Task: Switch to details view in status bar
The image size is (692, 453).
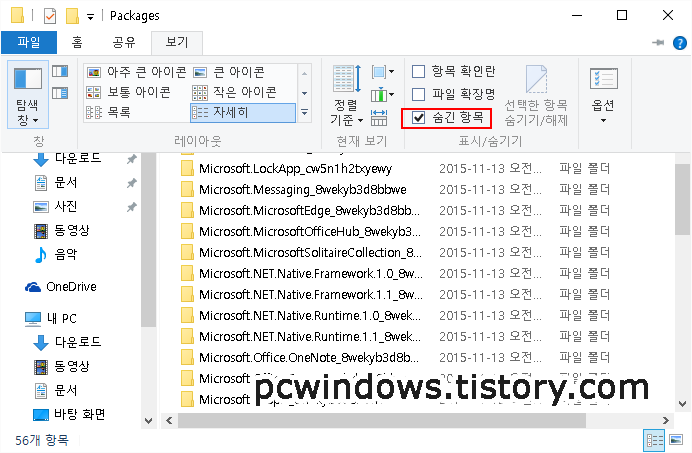Action: tap(654, 440)
